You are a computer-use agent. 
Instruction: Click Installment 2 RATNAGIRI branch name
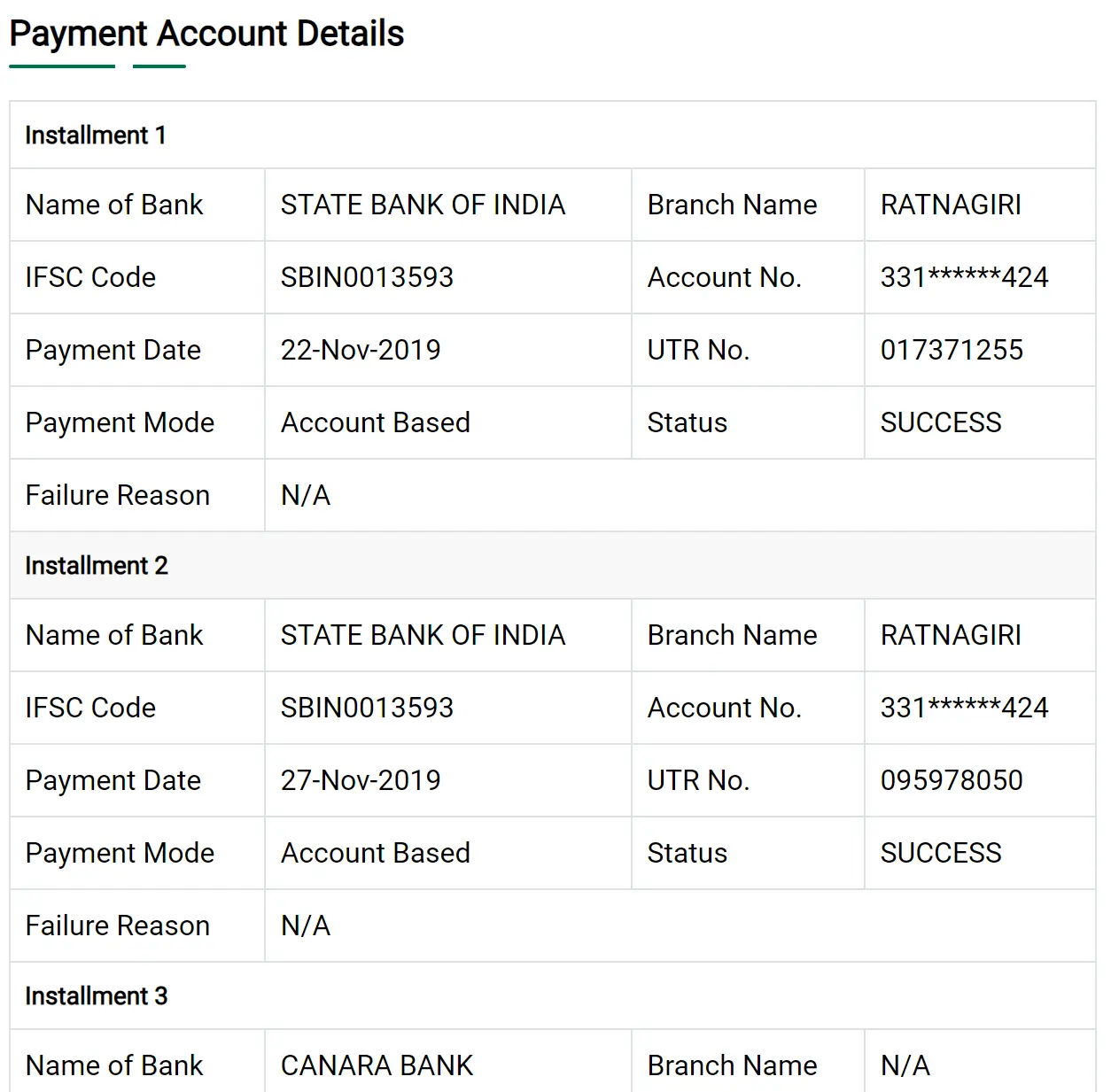[x=951, y=635]
